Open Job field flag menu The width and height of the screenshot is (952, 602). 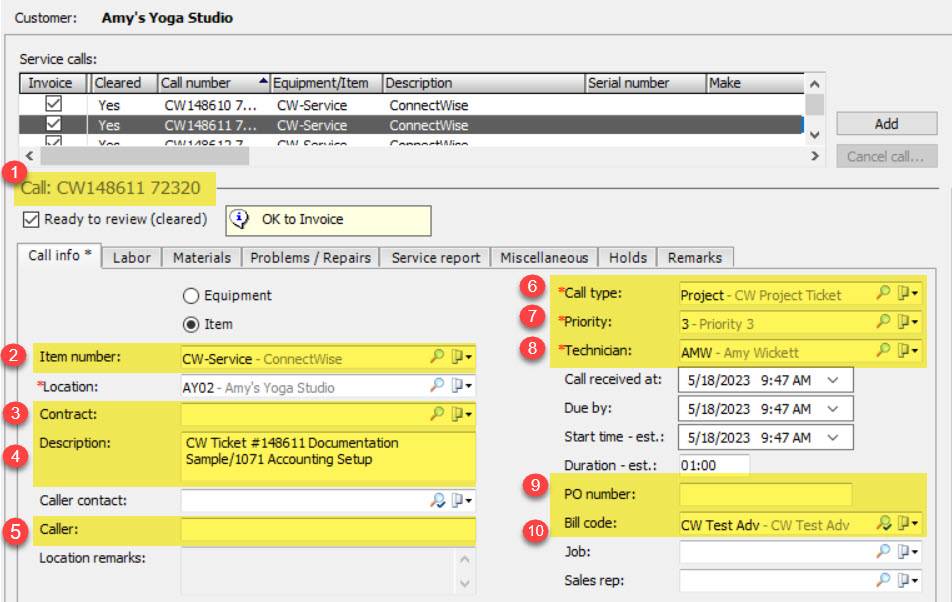click(908, 552)
